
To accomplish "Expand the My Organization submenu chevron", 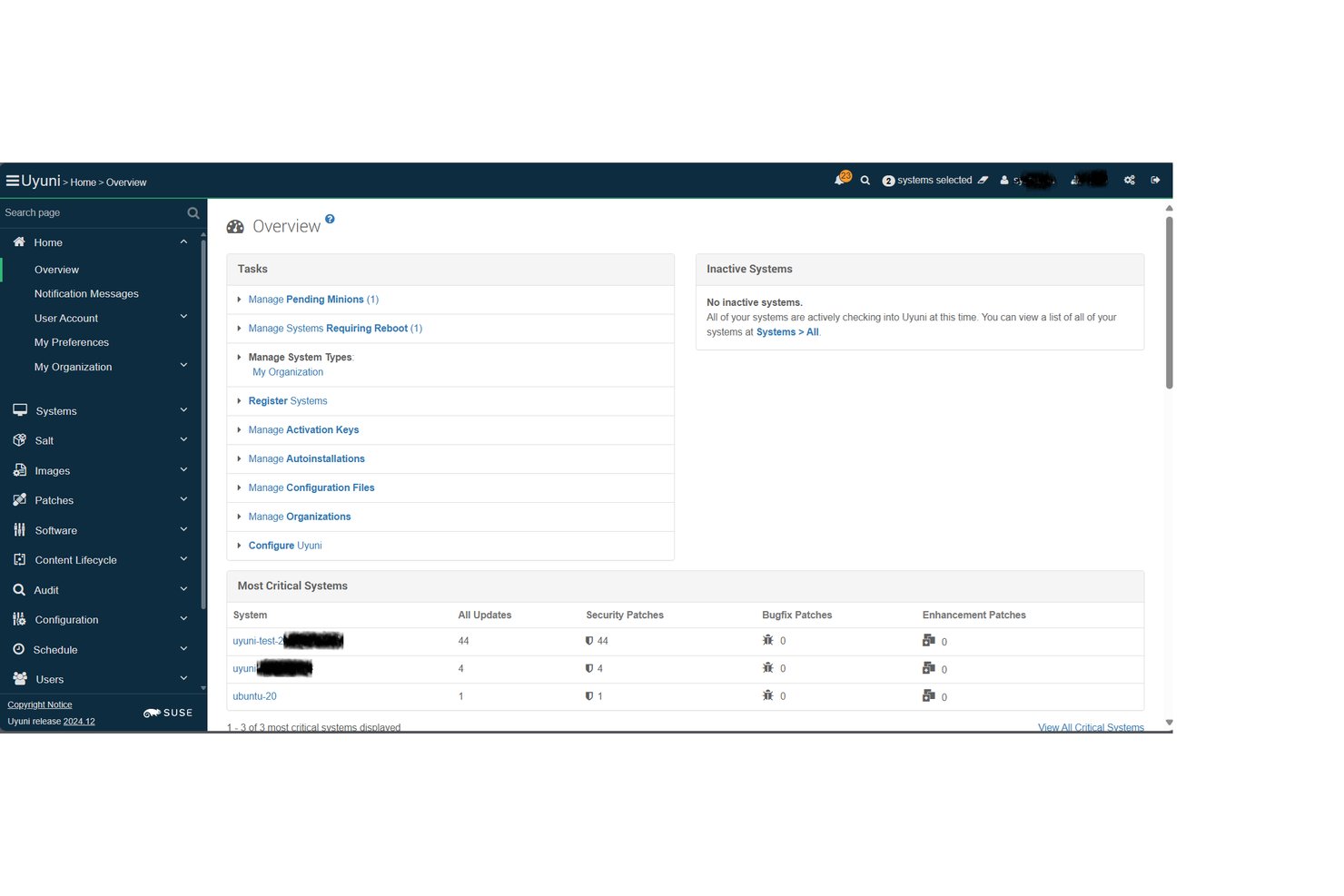I will coord(183,366).
